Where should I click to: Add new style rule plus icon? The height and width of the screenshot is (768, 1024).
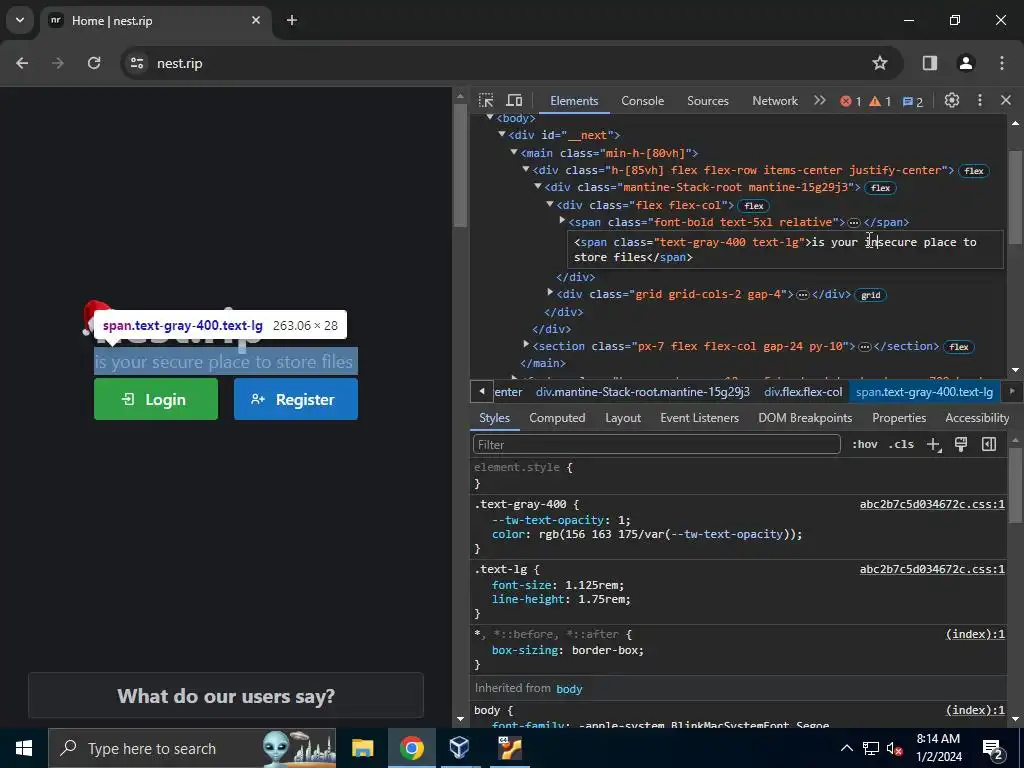934,444
